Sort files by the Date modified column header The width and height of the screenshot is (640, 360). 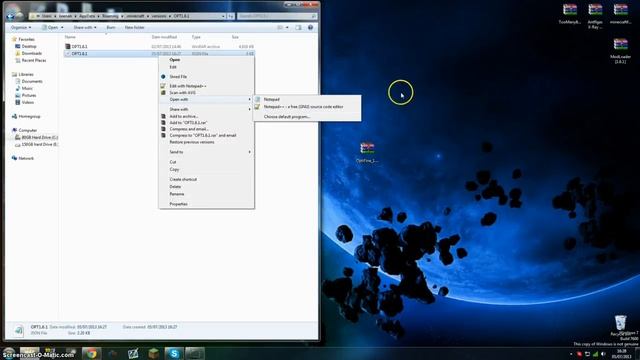[164, 37]
